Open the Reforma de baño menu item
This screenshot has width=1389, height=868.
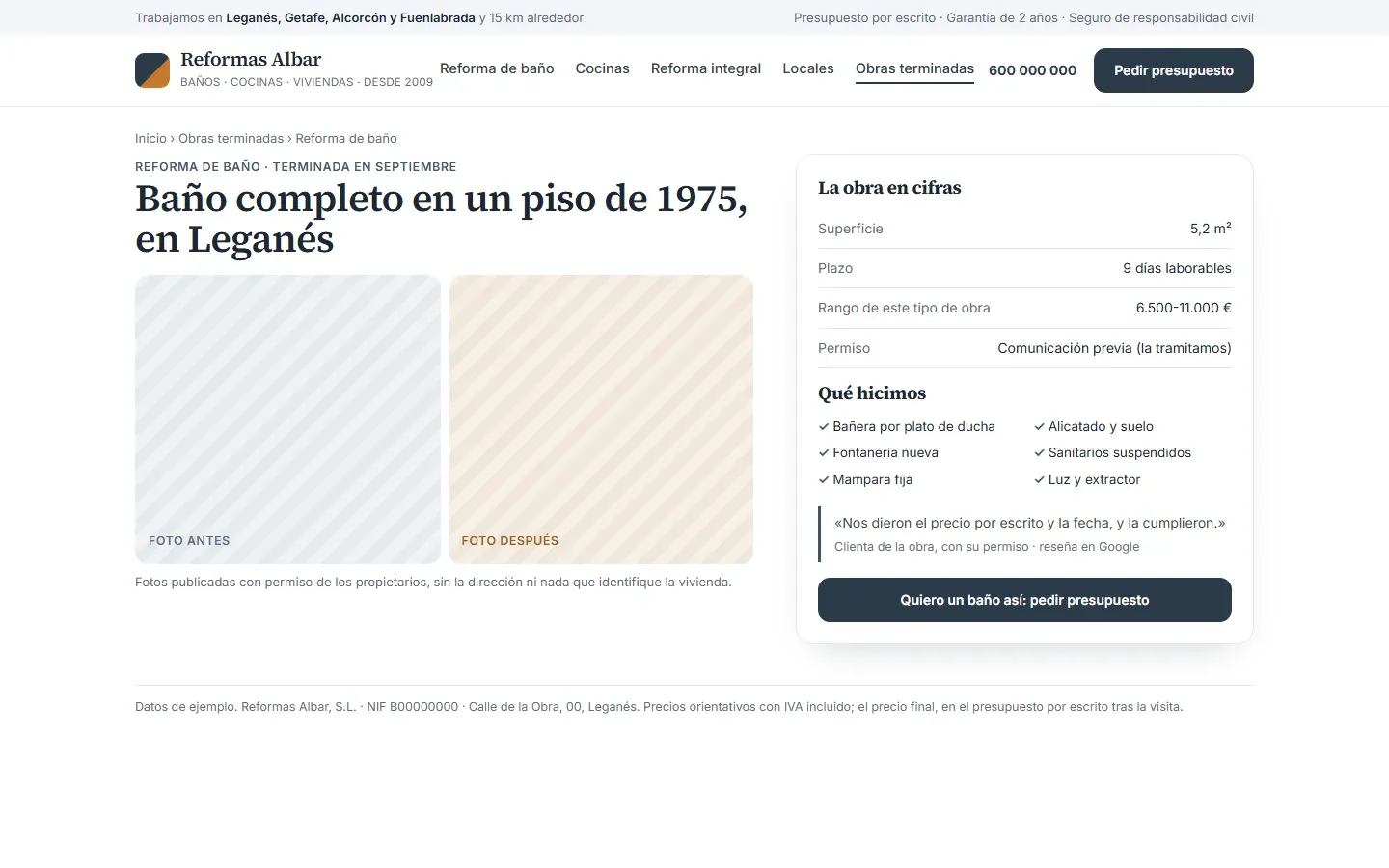[x=497, y=68]
